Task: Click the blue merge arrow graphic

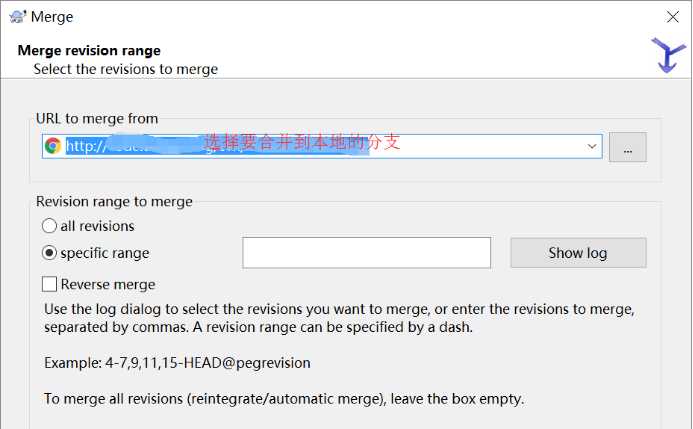Action: click(668, 55)
